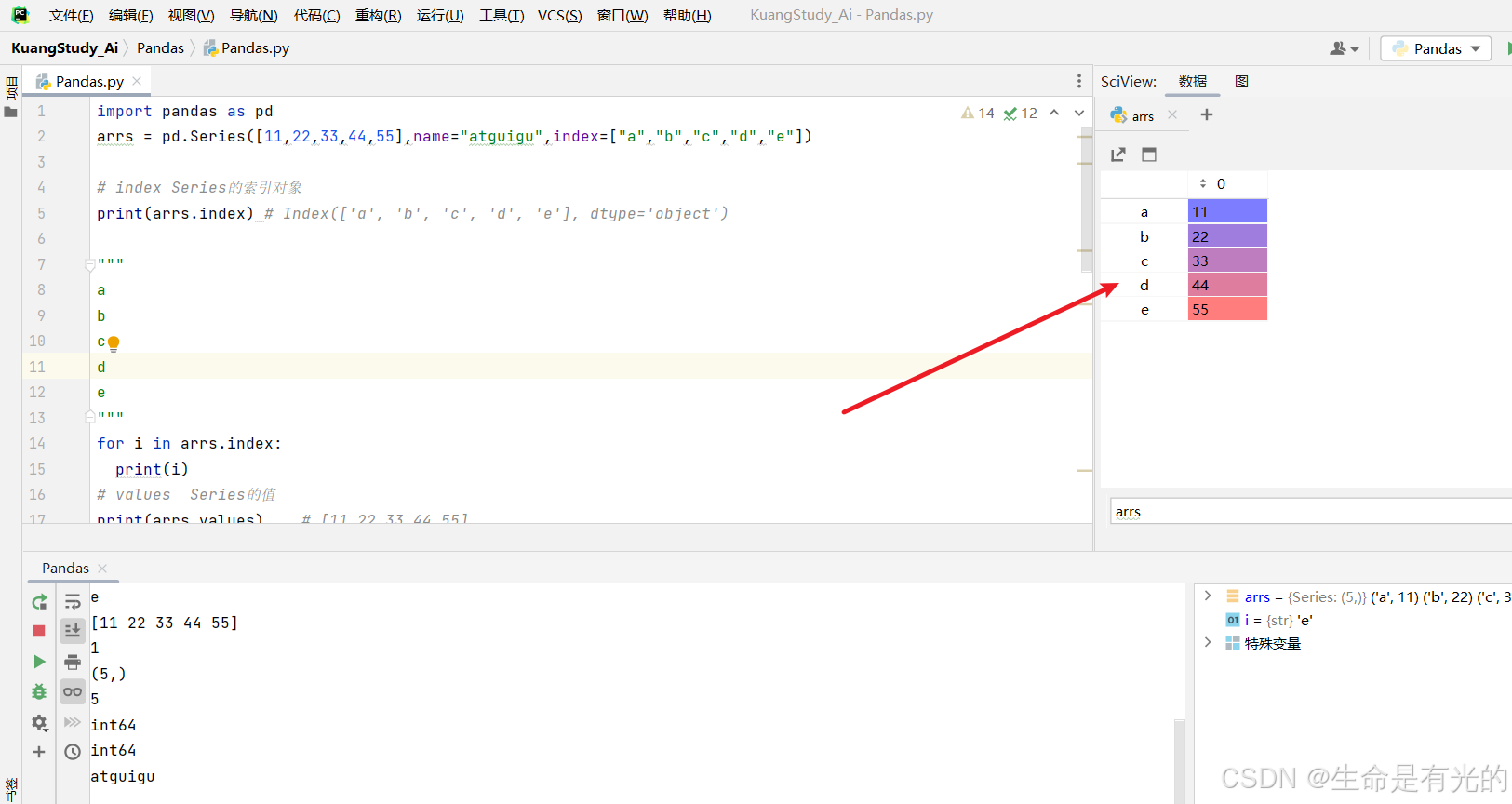Open 编辑(E) menu

[x=131, y=16]
